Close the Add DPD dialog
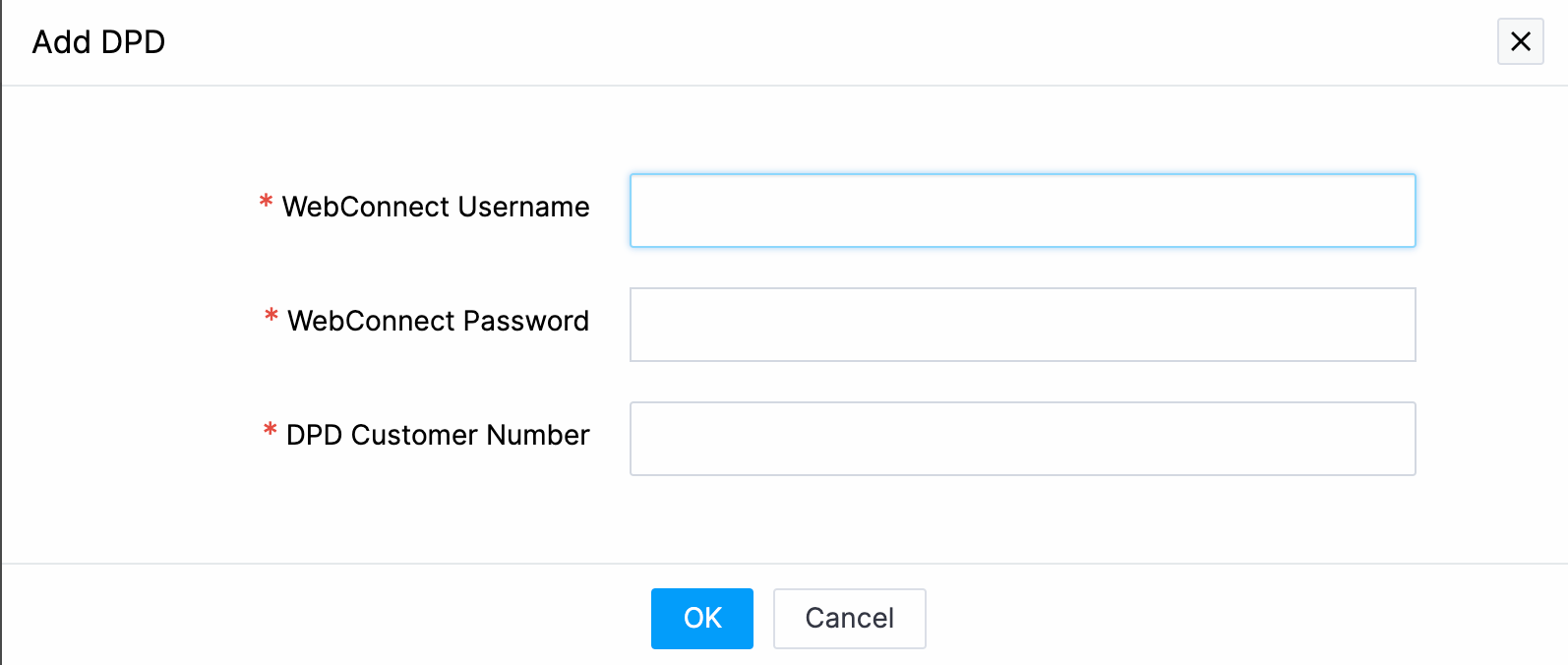Screen dimensions: 1568x665 click(1520, 41)
